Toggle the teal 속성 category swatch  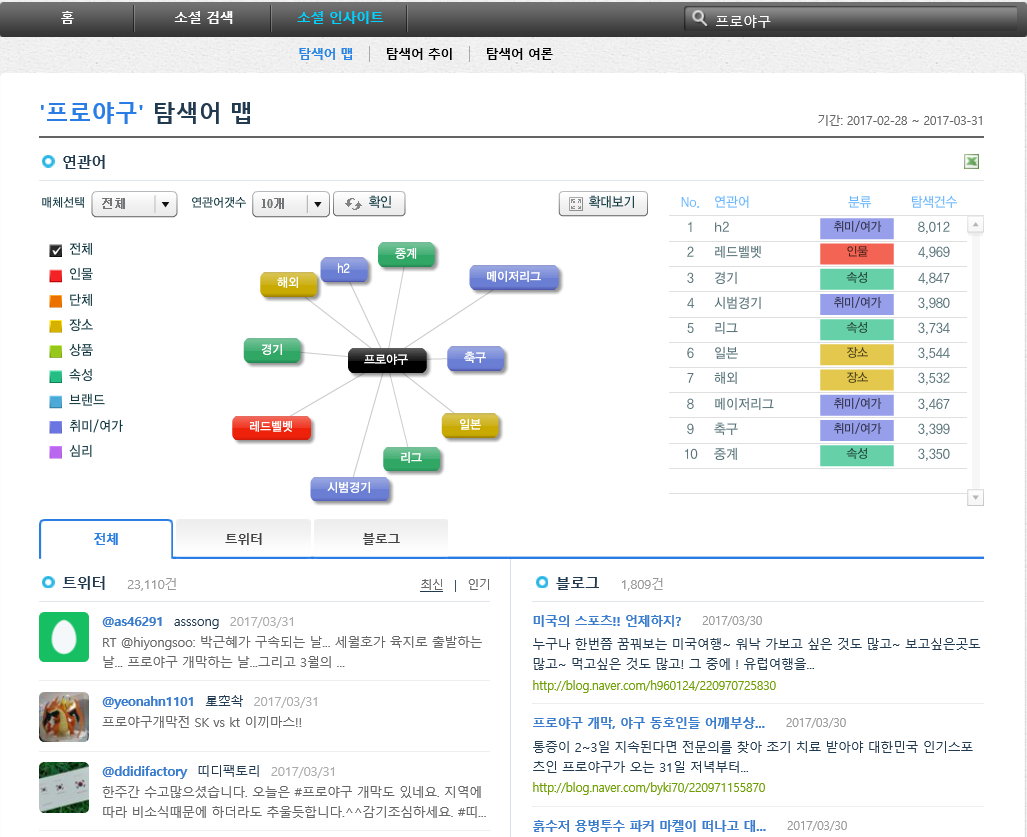[56, 377]
